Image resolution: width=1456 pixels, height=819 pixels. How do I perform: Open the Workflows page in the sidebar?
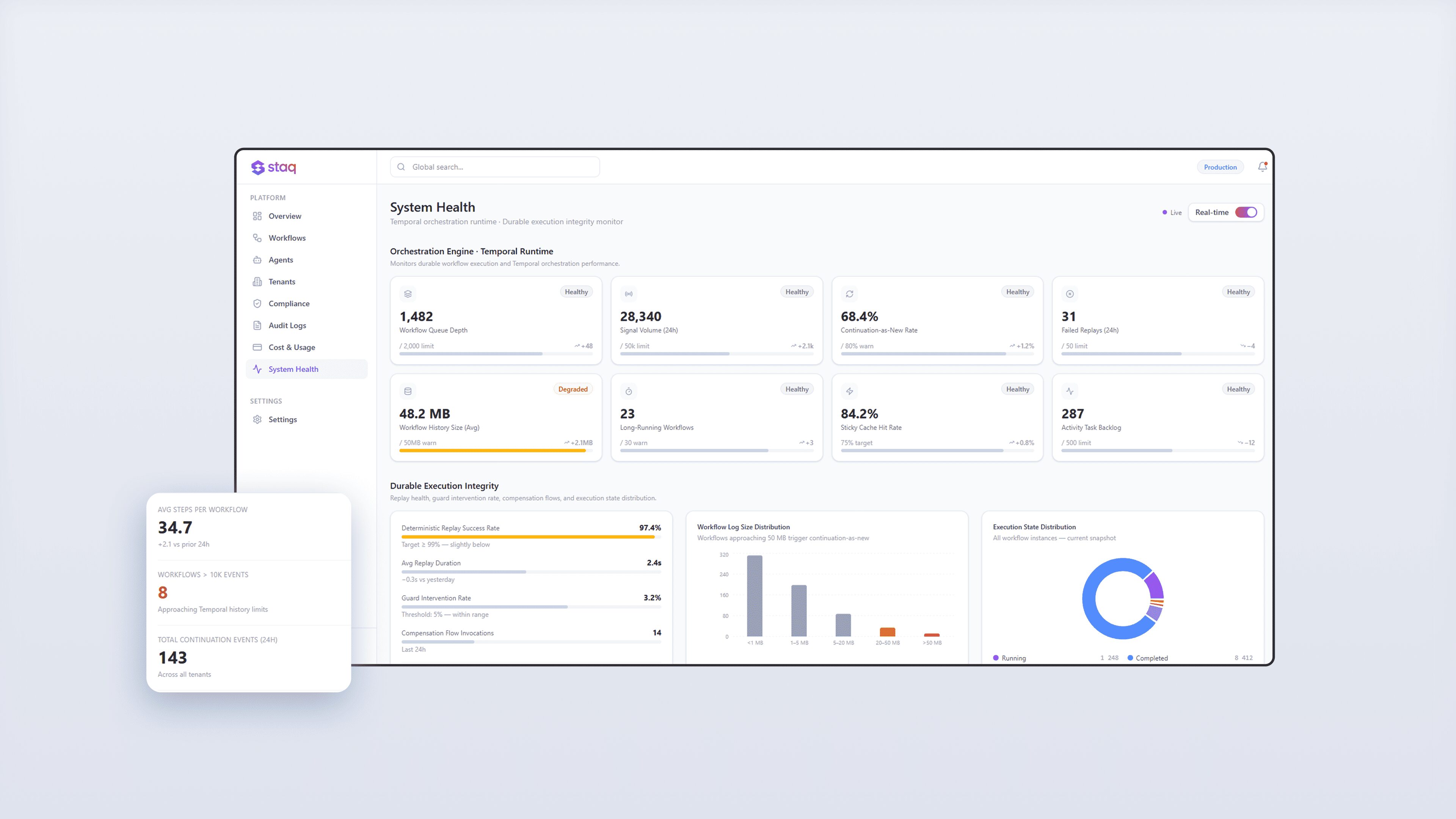coord(287,238)
